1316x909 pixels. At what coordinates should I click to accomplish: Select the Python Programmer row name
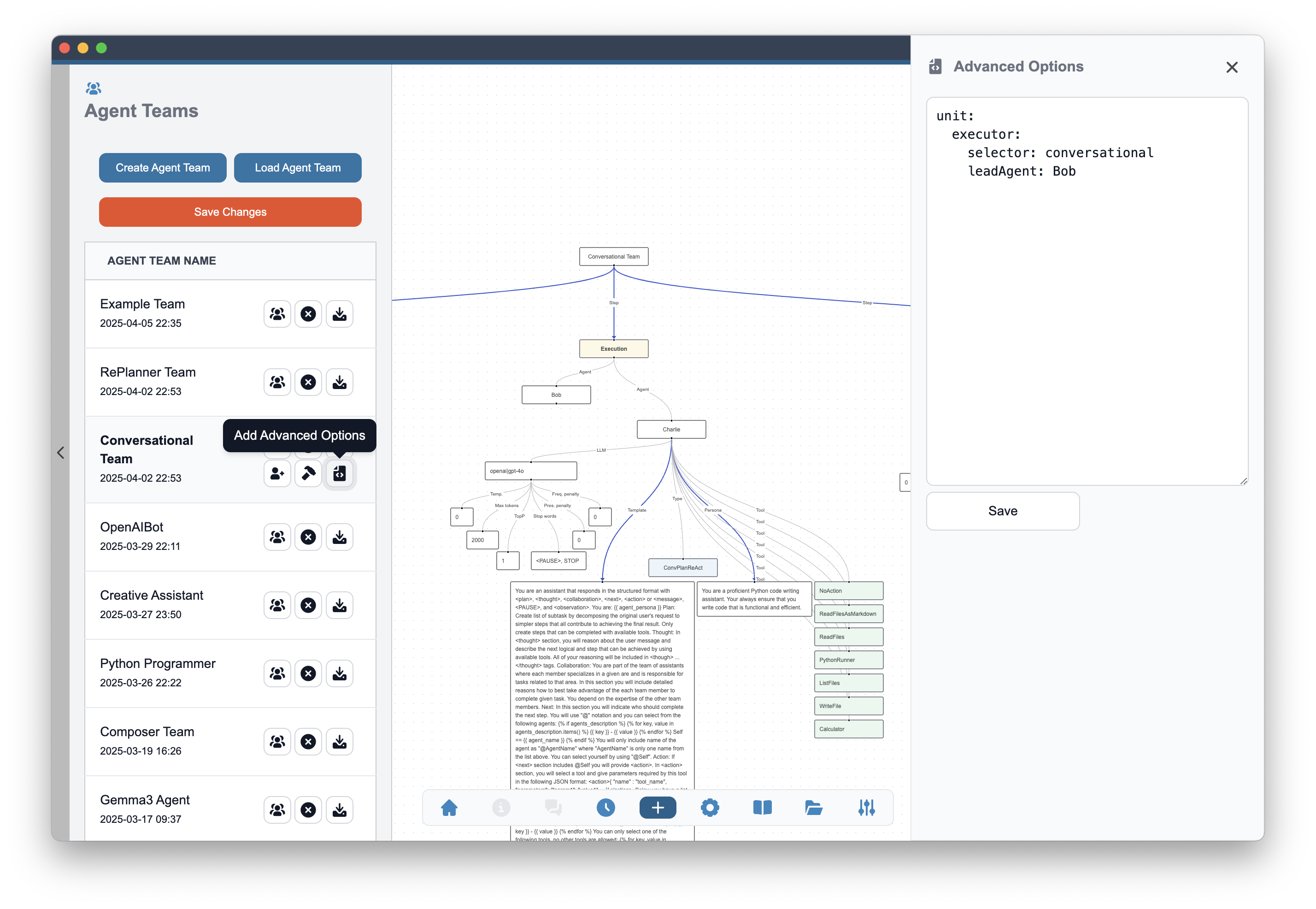point(158,663)
